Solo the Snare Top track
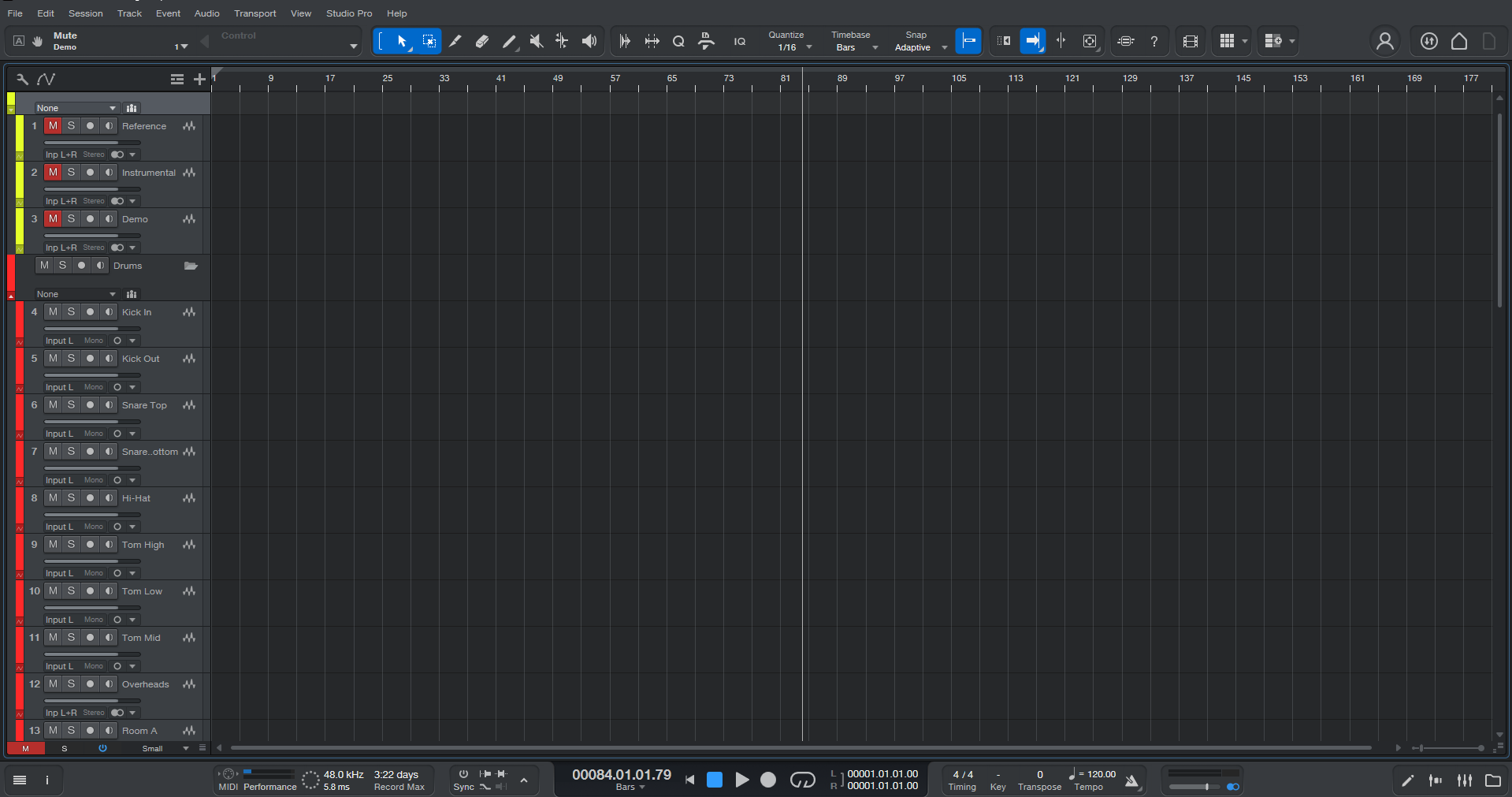Image resolution: width=1512 pixels, height=797 pixels. [x=71, y=404]
